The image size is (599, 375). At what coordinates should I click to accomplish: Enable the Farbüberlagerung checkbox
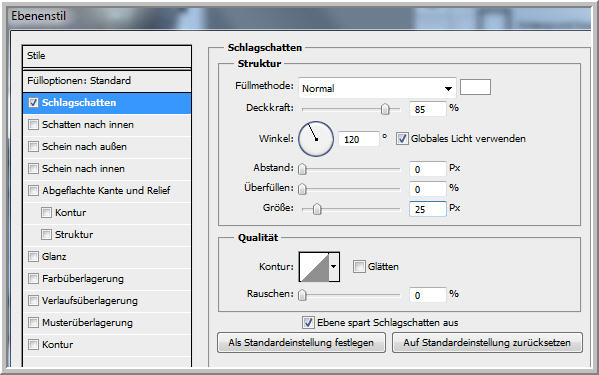(x=33, y=279)
